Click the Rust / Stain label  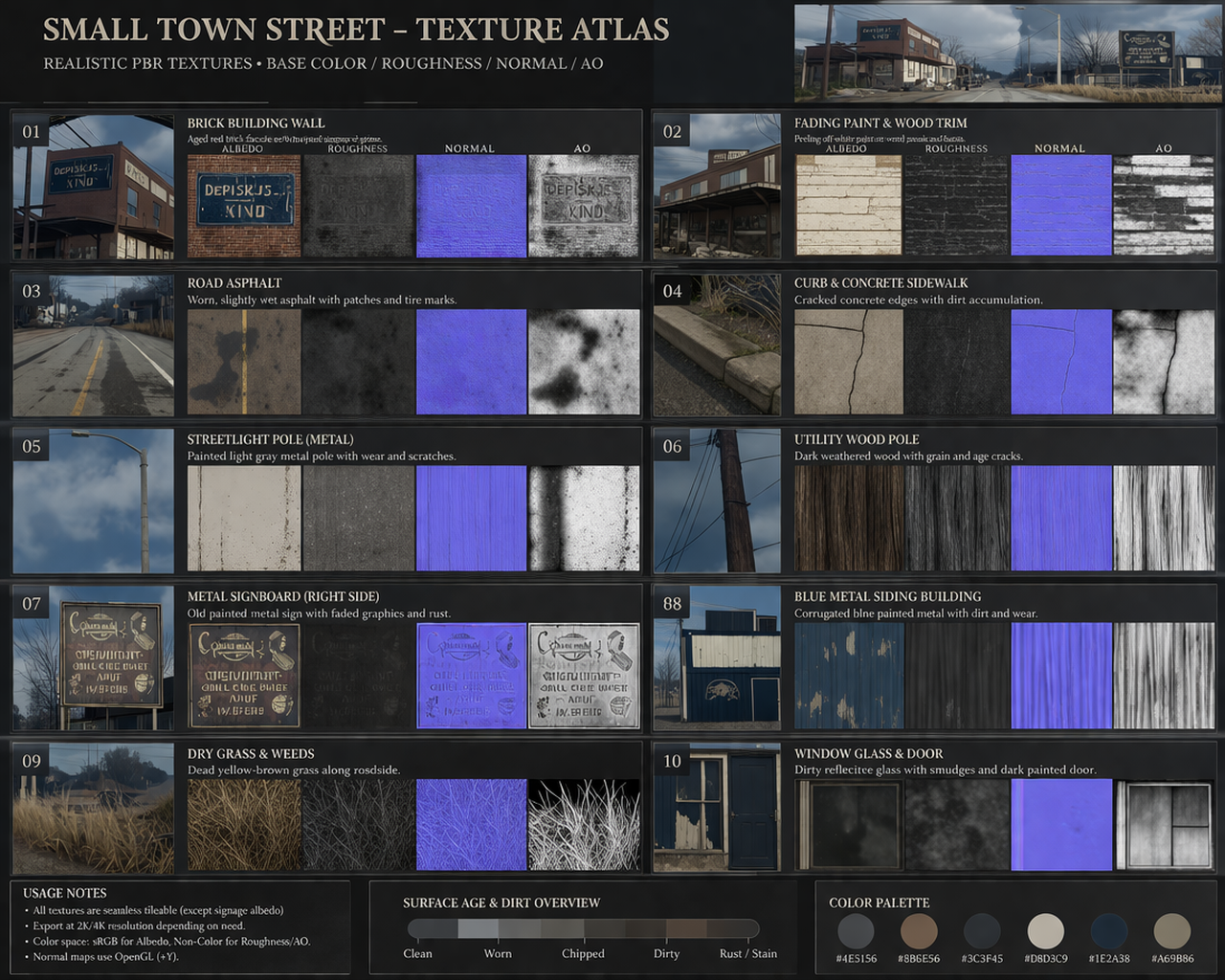[747, 953]
